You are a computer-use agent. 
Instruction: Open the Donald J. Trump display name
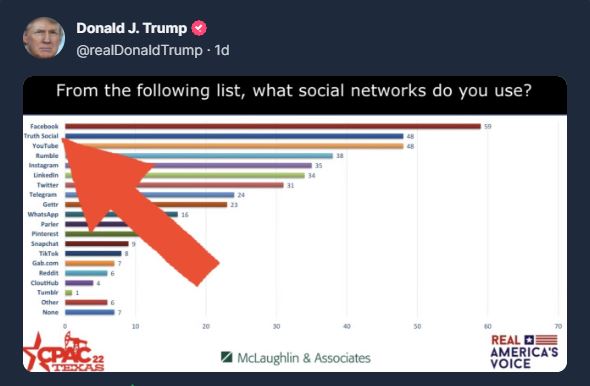(x=132, y=28)
